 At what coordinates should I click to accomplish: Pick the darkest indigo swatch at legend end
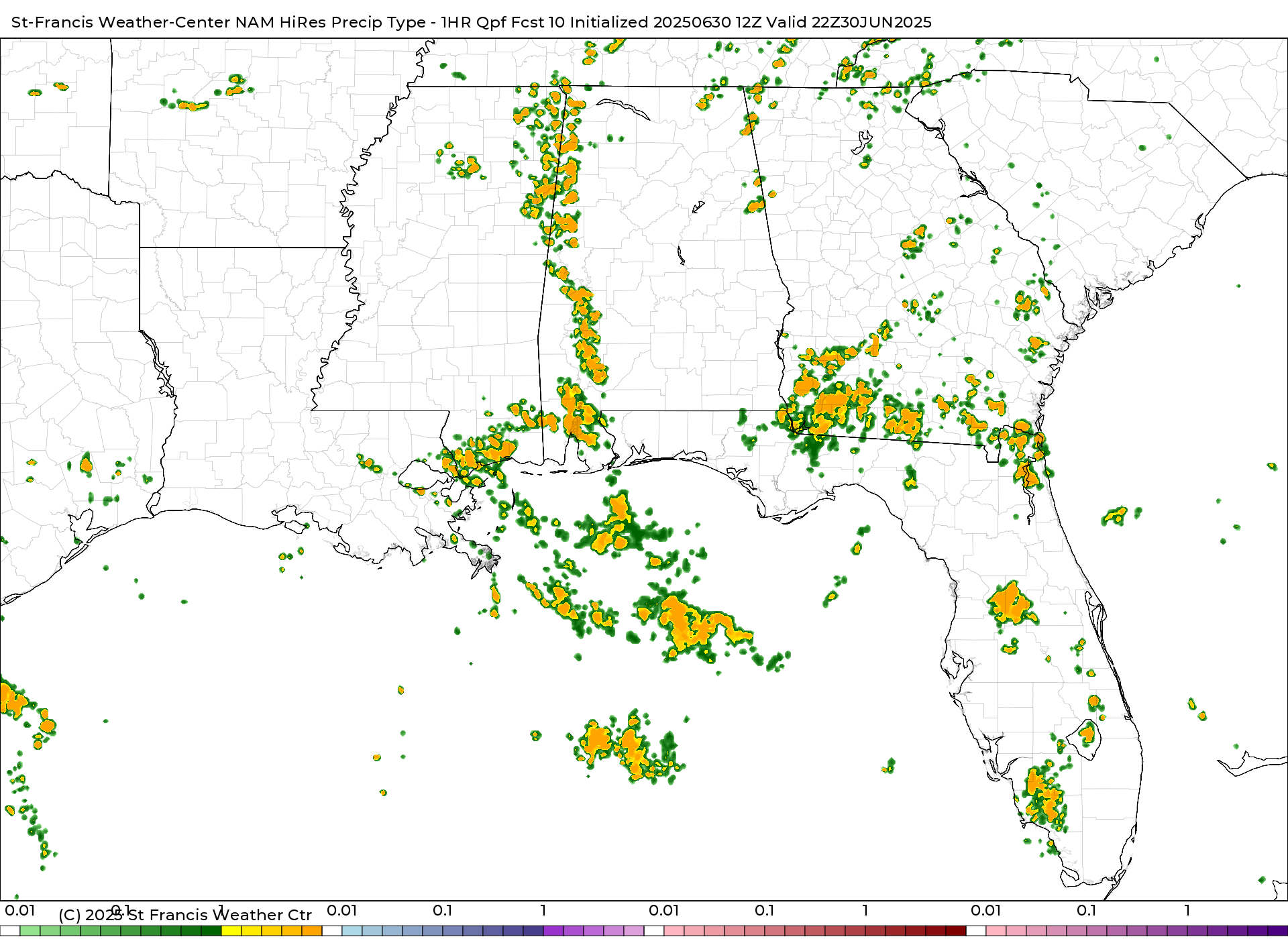tap(1278, 931)
